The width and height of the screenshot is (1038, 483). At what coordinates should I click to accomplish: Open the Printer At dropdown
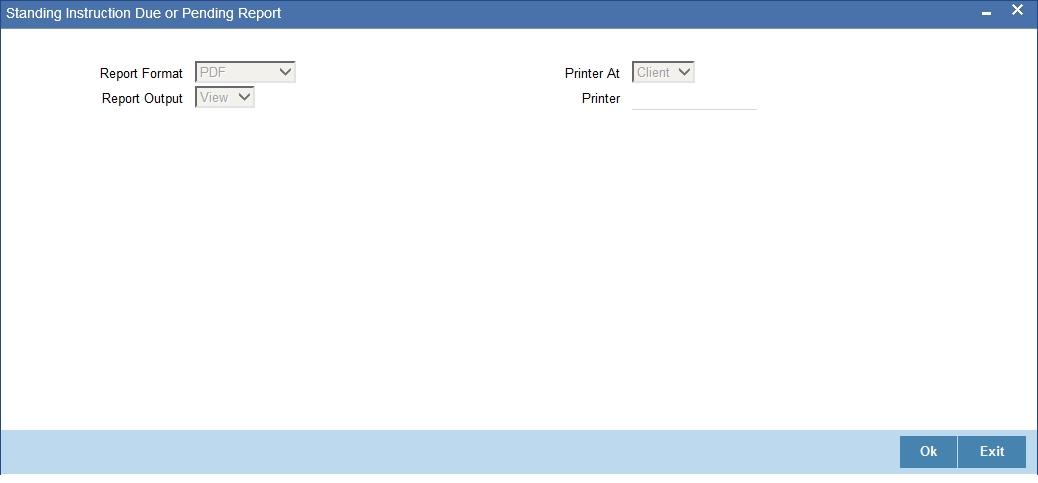pos(663,72)
